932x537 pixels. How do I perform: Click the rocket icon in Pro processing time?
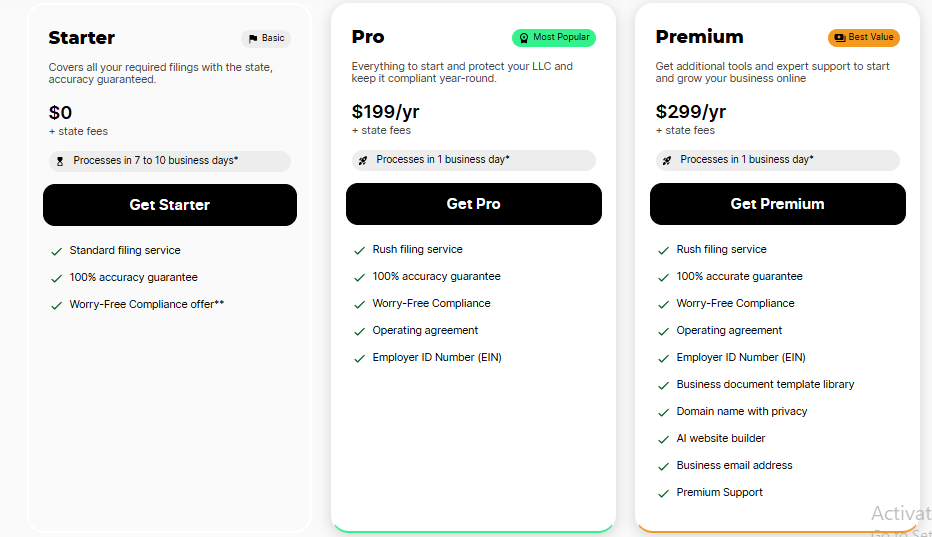pyautogui.click(x=363, y=160)
